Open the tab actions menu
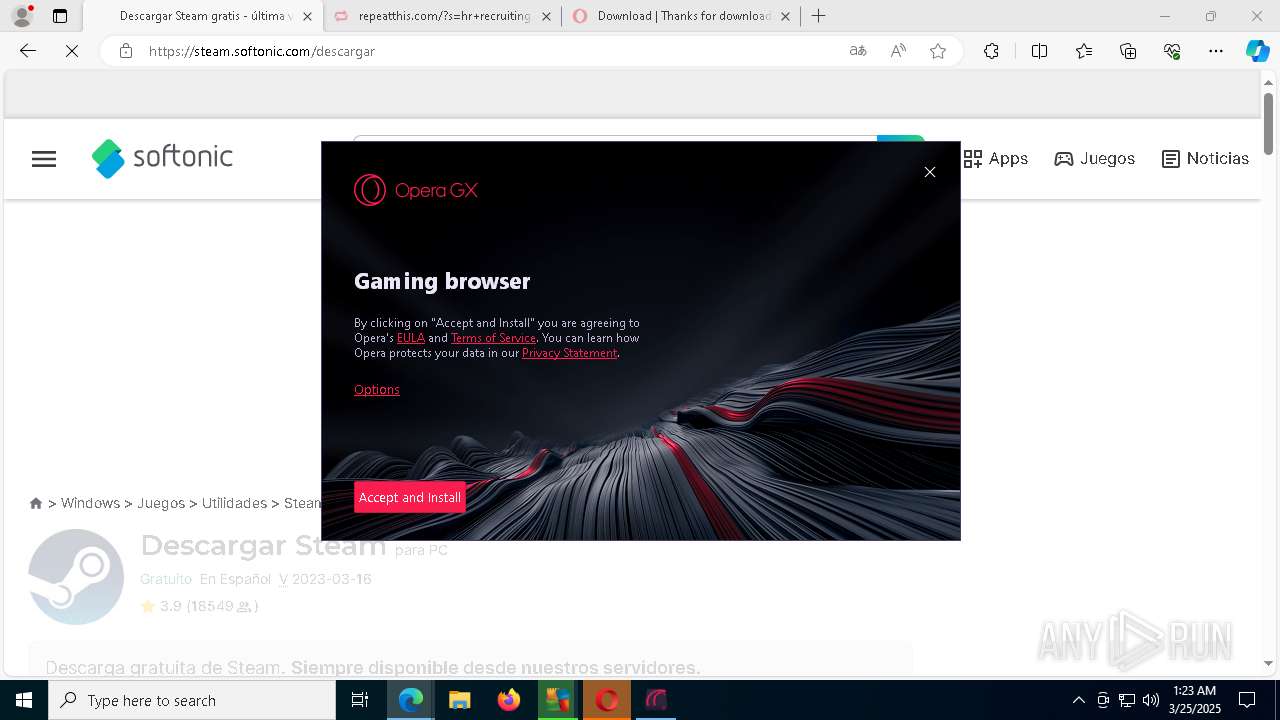Screen dimensions: 1280x720 coord(60,16)
